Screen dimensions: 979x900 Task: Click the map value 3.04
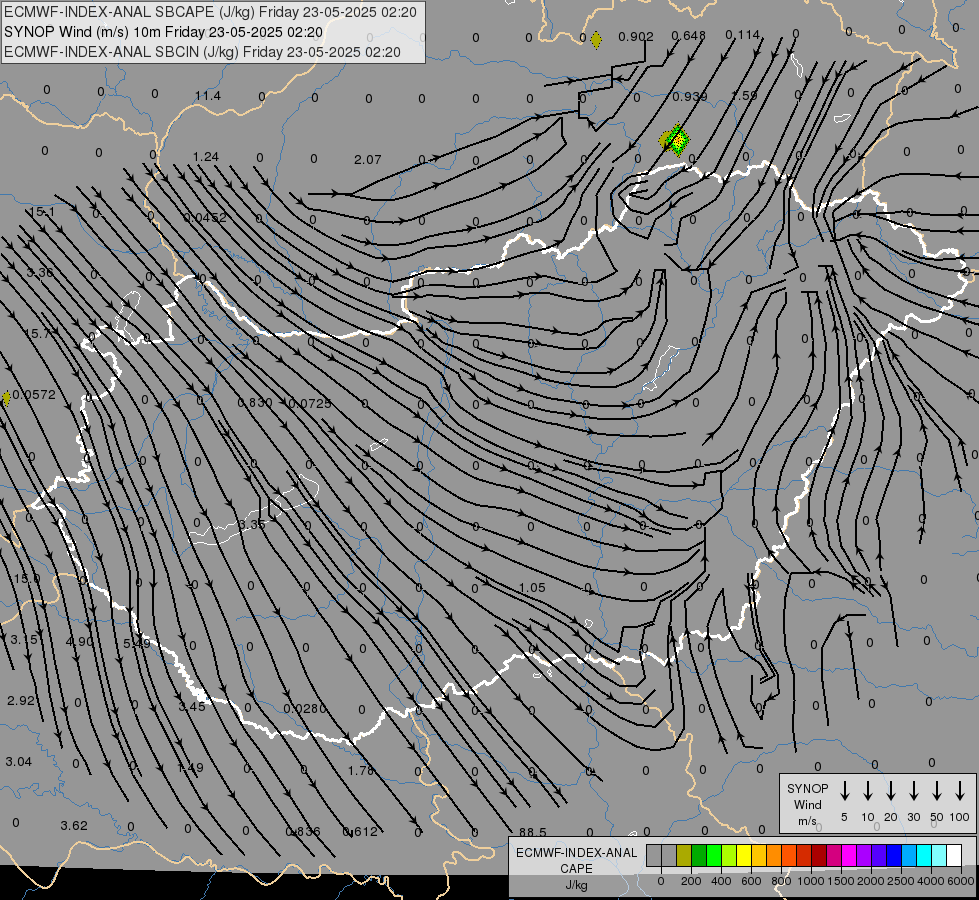[18, 762]
